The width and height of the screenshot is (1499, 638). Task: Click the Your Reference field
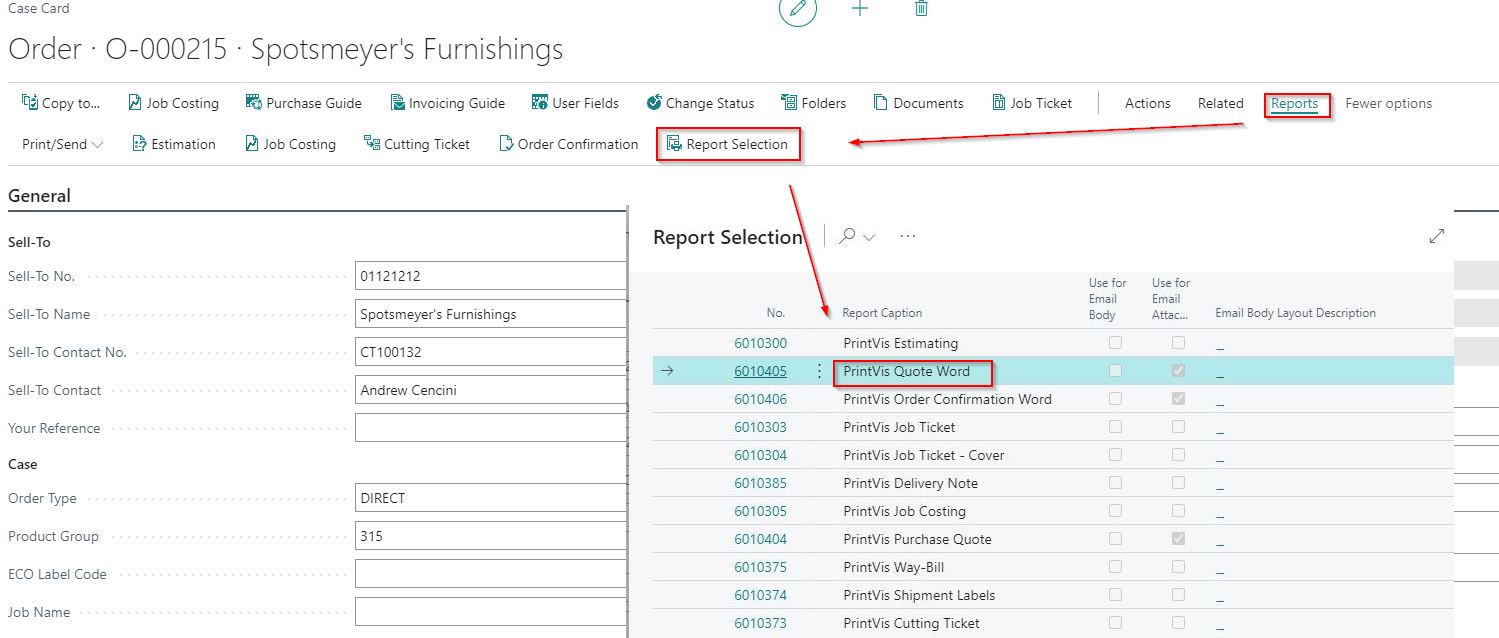490,428
